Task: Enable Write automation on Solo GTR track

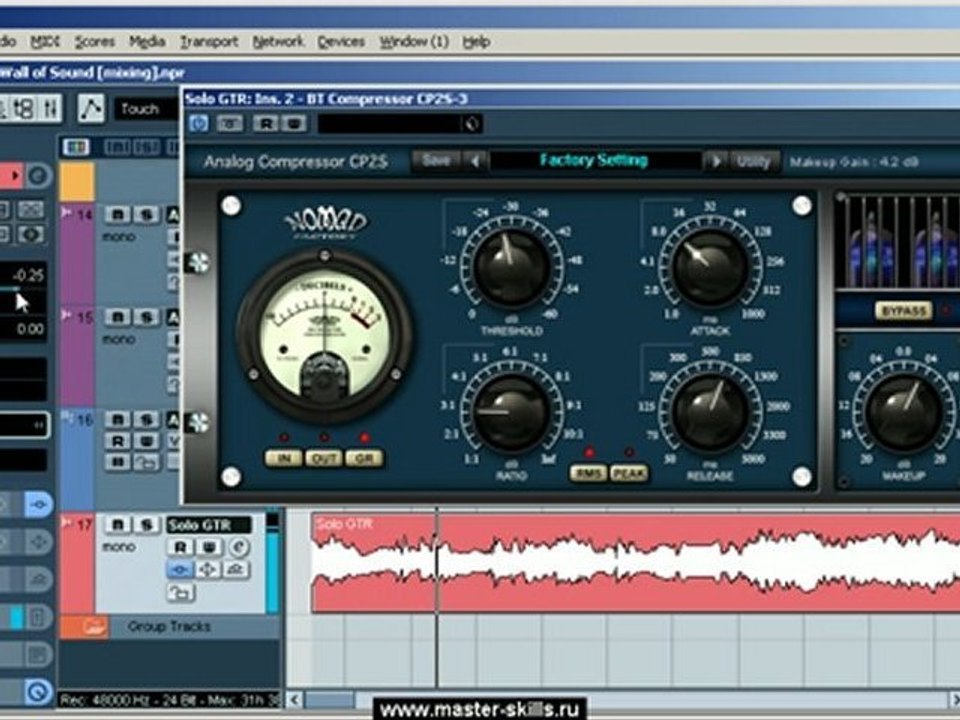Action: (x=209, y=547)
